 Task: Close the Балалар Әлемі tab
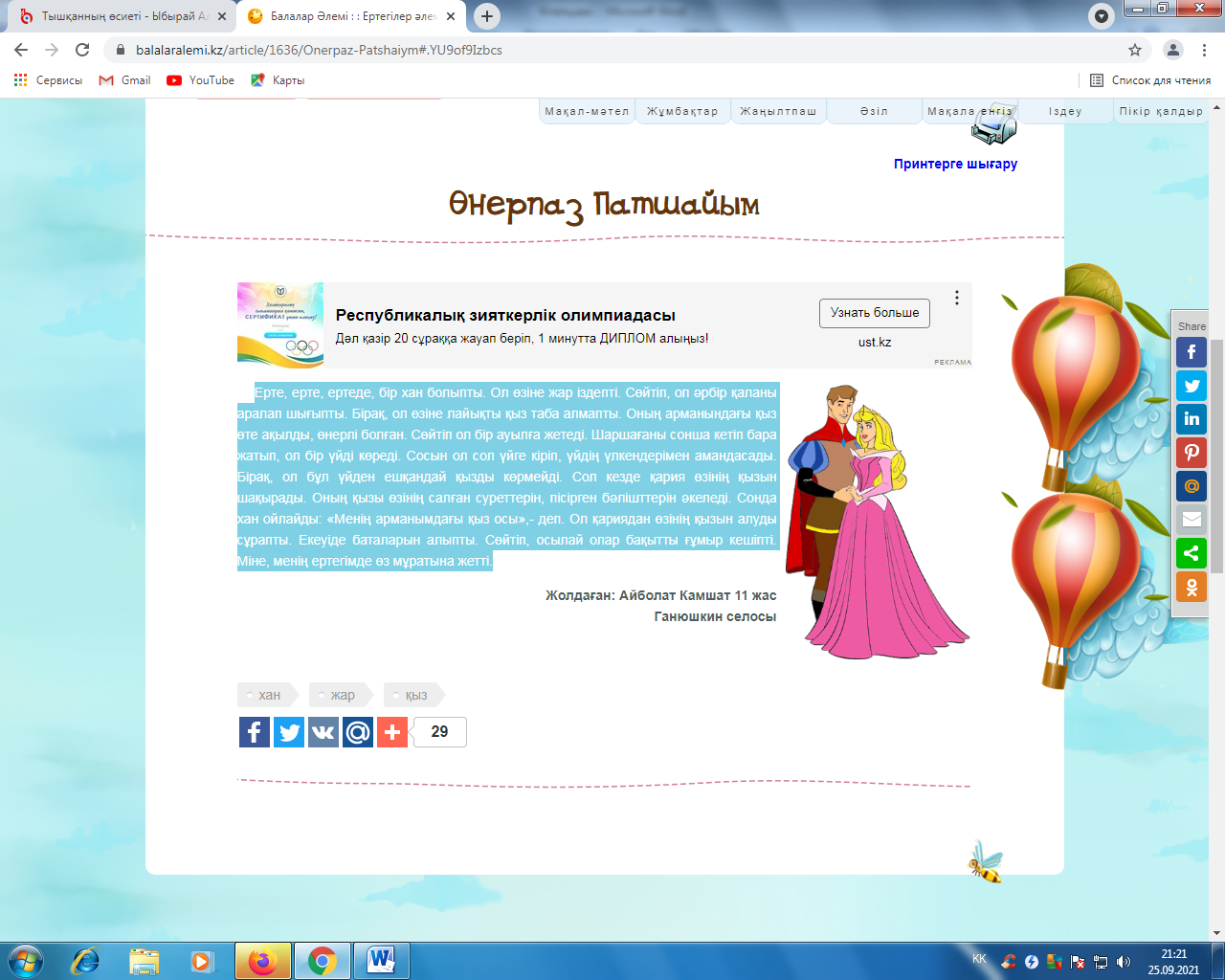[451, 16]
